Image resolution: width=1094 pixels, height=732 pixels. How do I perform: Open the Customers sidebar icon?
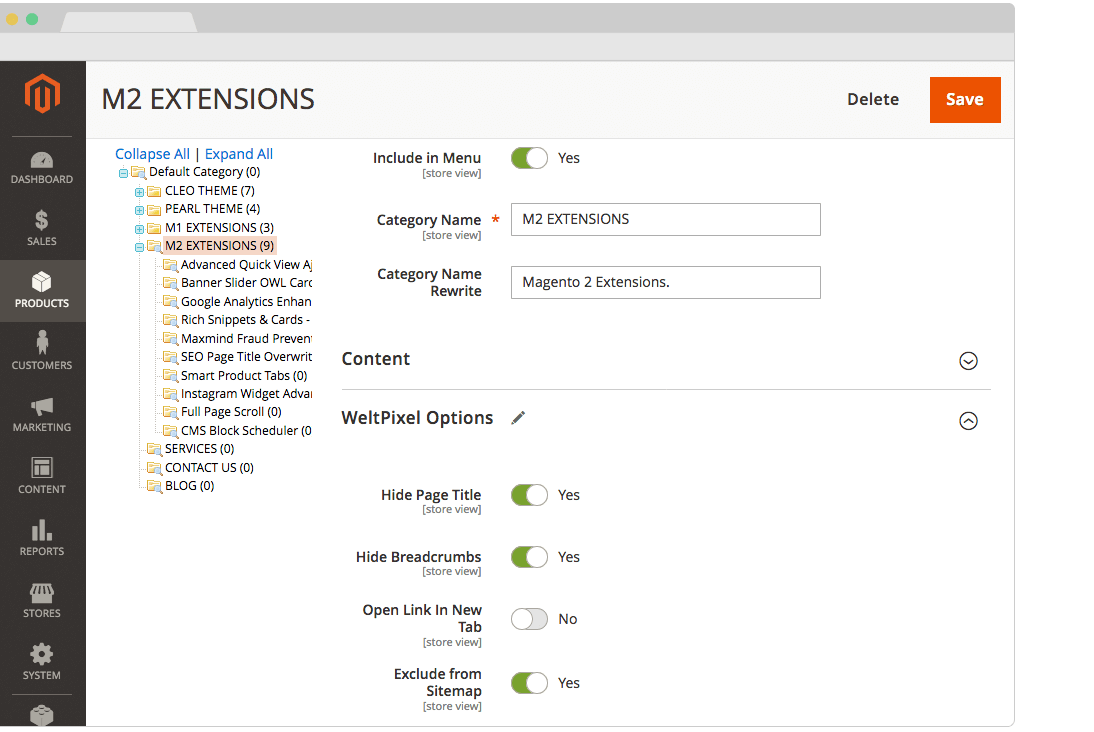pos(42,344)
